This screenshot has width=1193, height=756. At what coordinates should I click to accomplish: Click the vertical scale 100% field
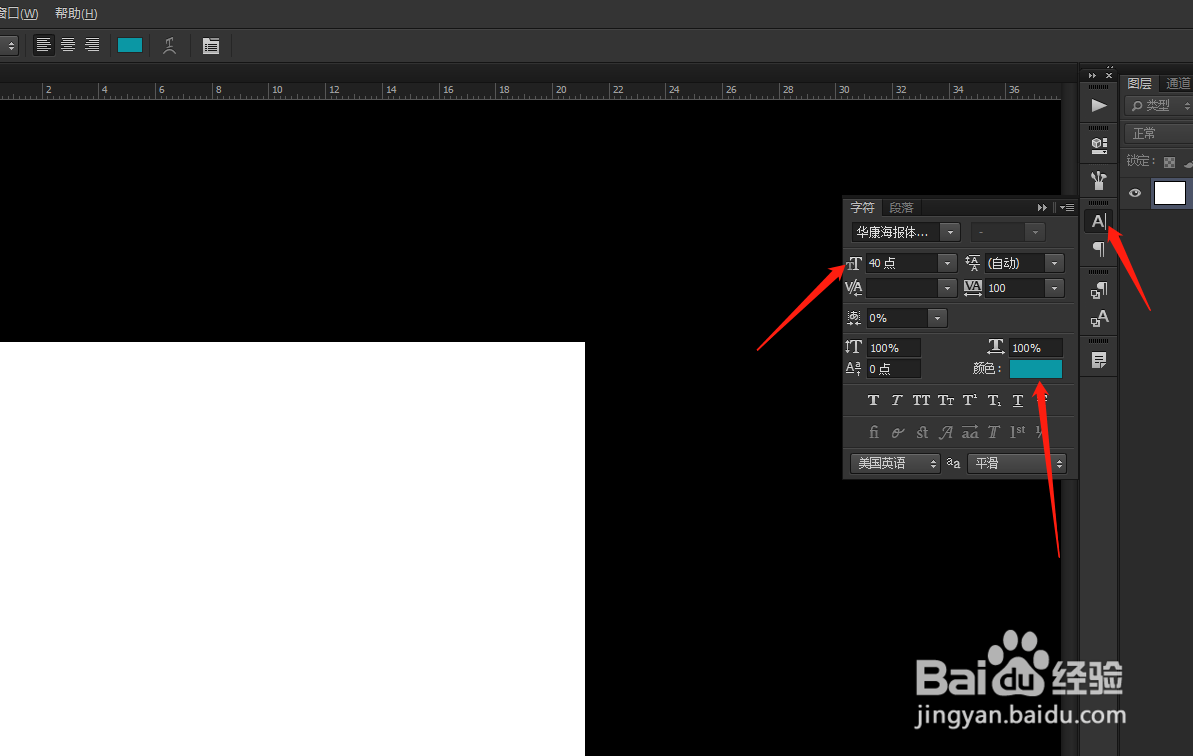[894, 348]
